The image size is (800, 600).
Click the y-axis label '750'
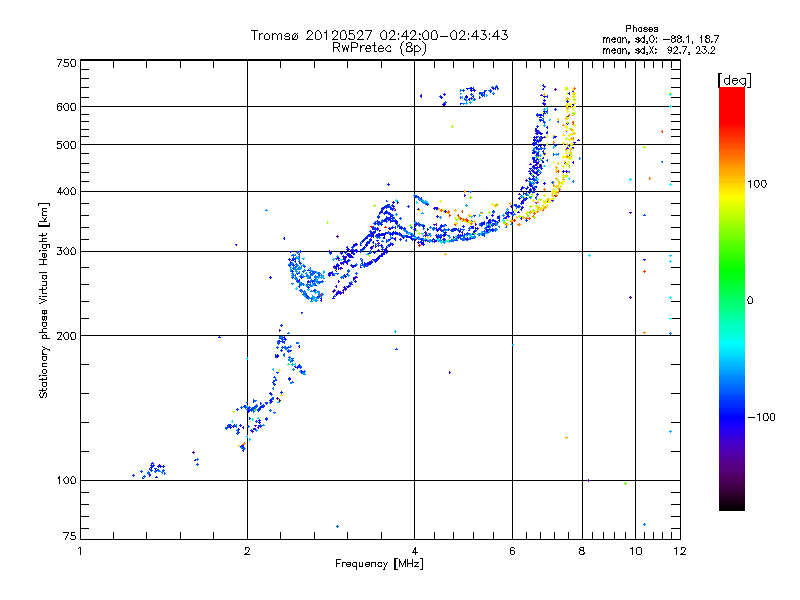[x=66, y=63]
